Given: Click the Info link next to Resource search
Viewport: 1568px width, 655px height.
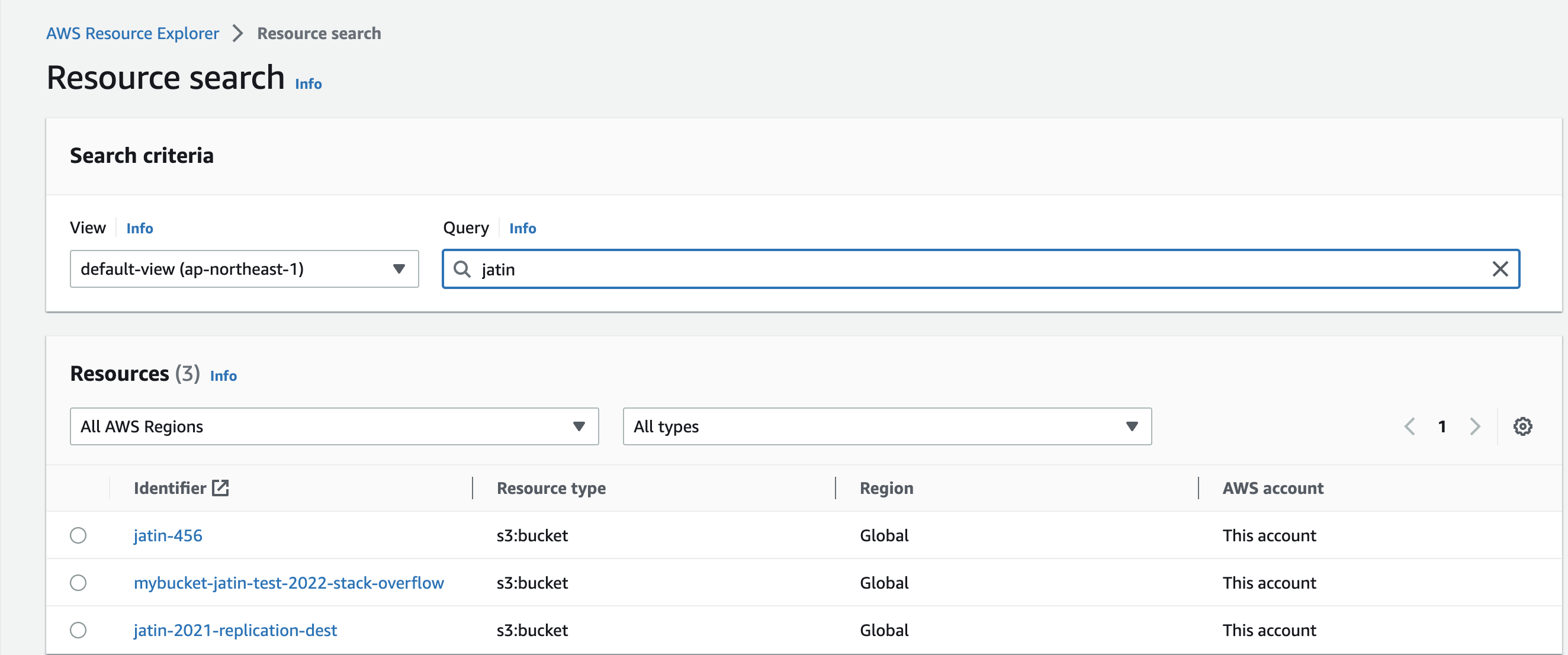Looking at the screenshot, I should click(x=308, y=83).
